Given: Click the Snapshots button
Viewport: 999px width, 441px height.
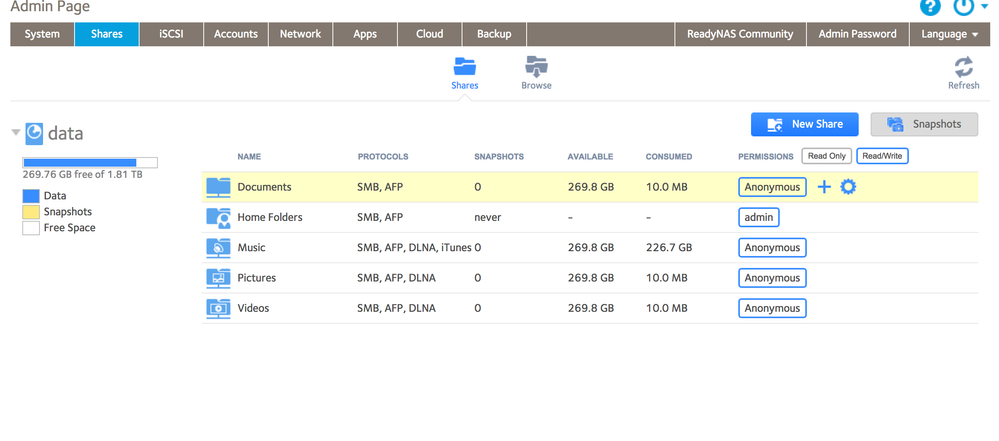Looking at the screenshot, I should point(924,124).
